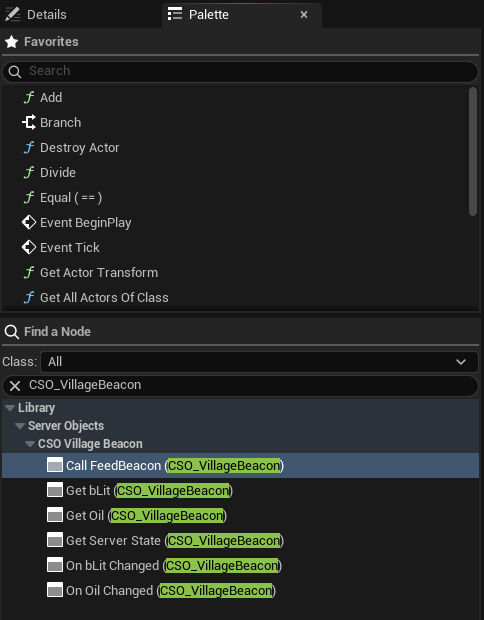
Task: Close the Palette tab
Action: 304,15
